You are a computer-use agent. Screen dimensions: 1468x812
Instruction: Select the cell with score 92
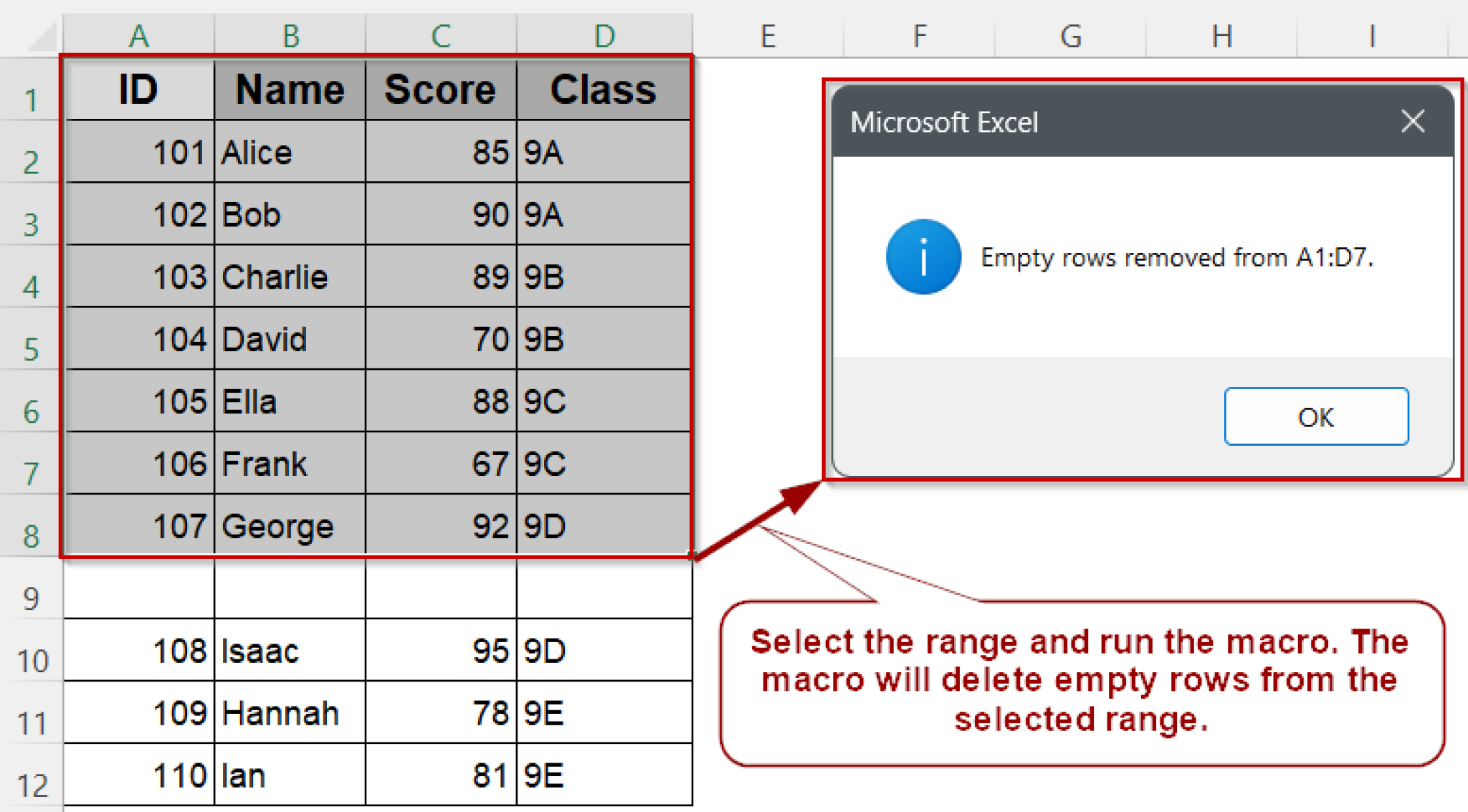(439, 527)
